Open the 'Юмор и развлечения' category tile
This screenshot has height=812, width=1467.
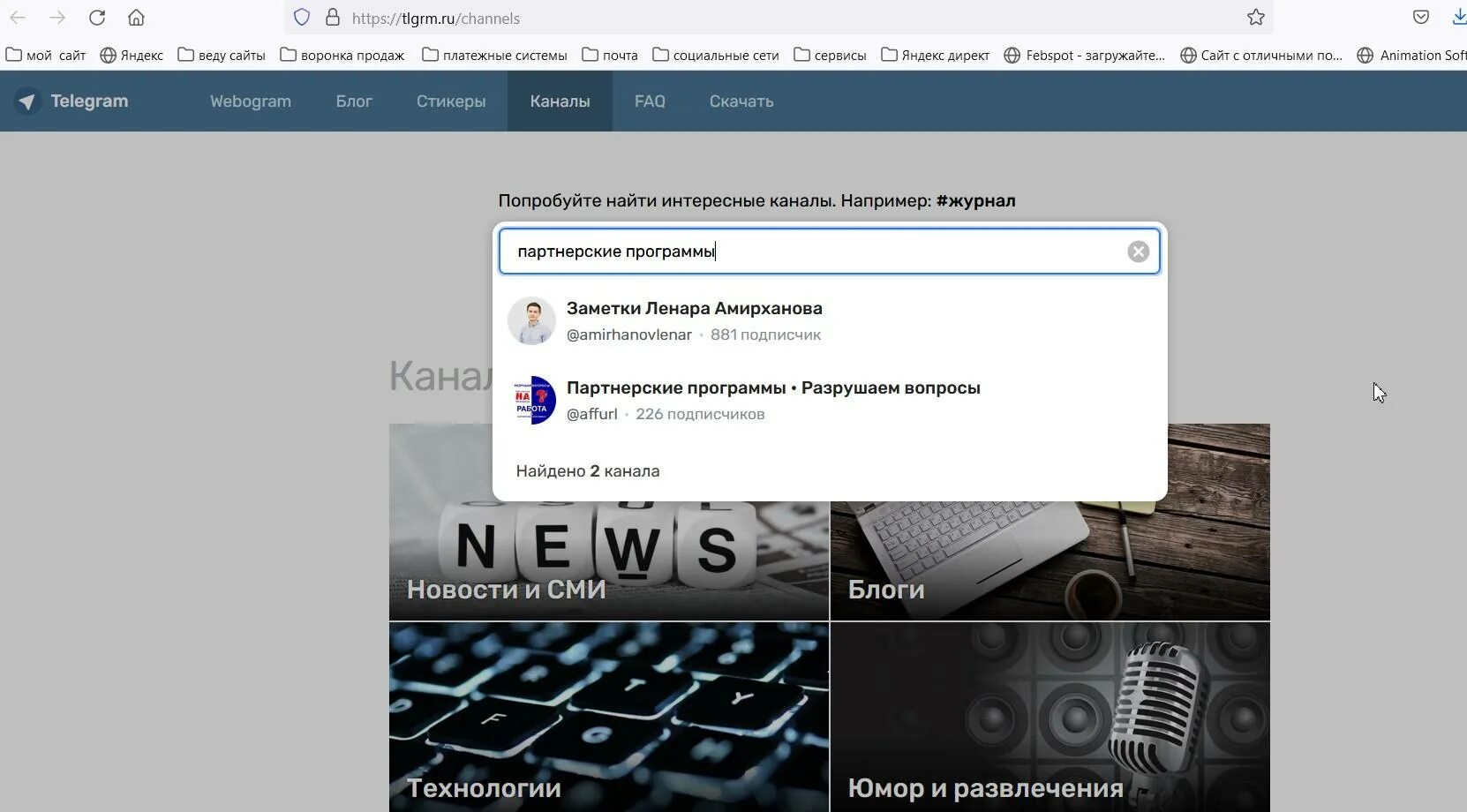[x=1050, y=717]
